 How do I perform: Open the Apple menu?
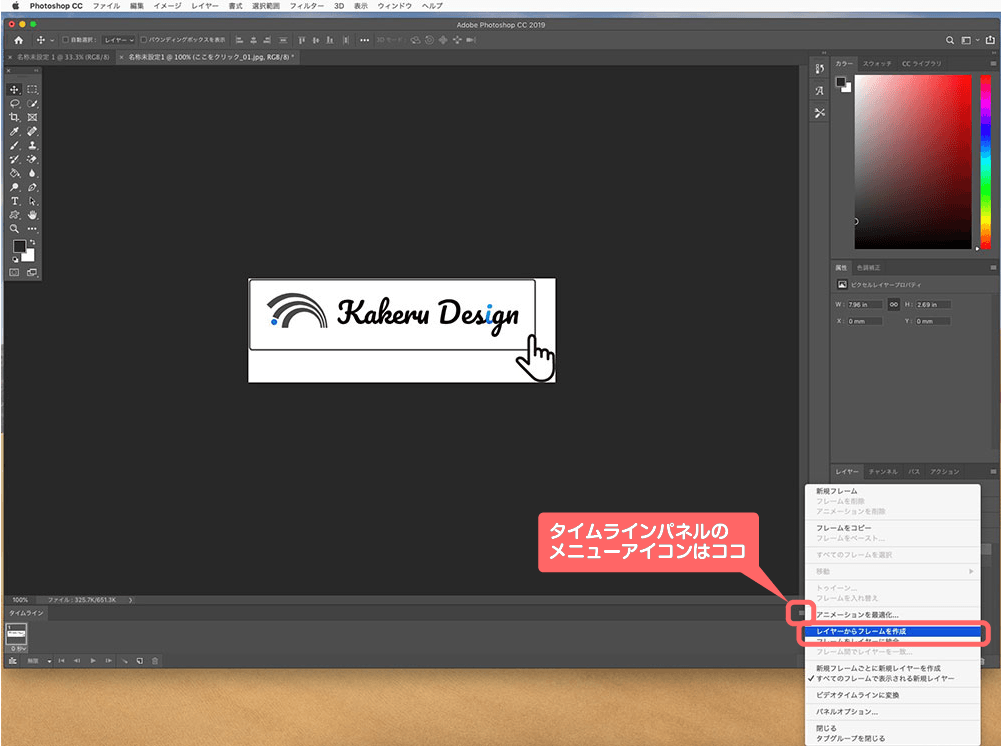tap(16, 6)
